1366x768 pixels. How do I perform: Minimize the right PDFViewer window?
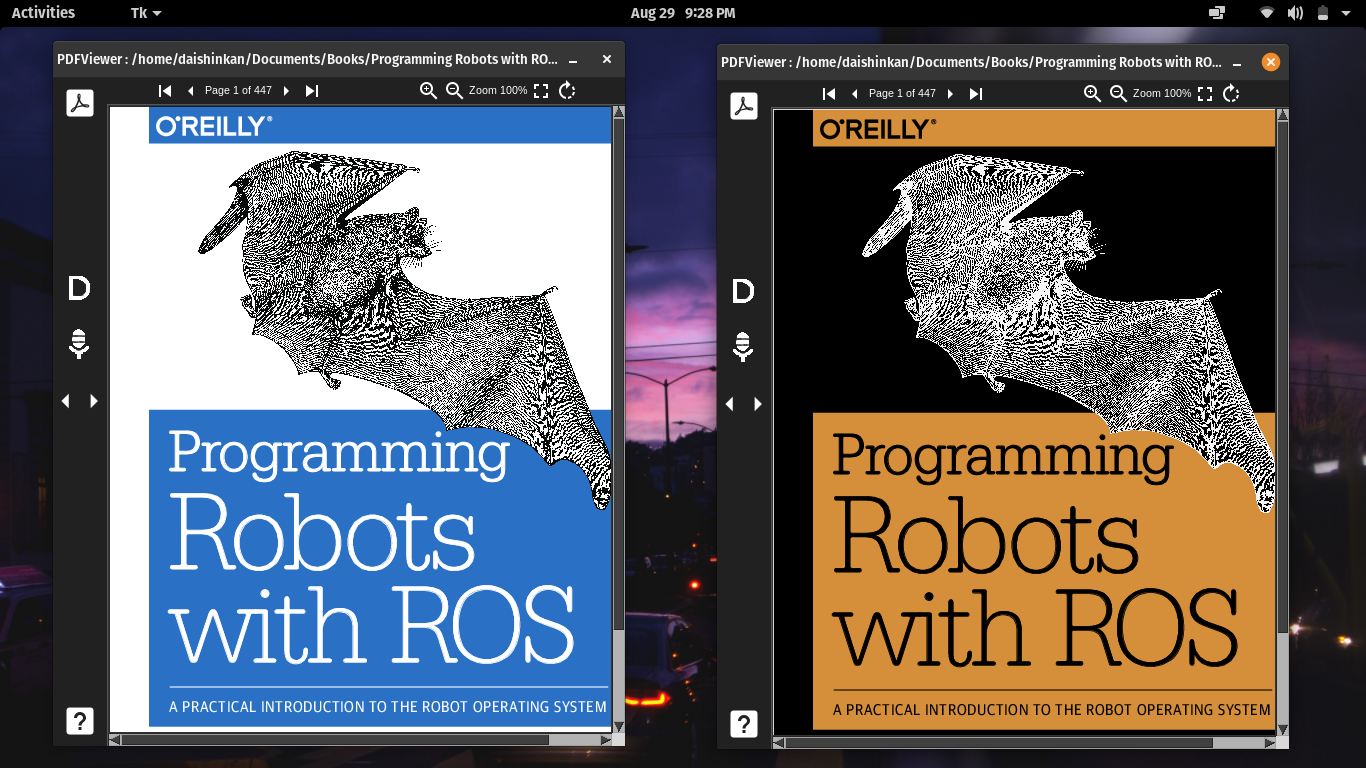(x=1237, y=63)
